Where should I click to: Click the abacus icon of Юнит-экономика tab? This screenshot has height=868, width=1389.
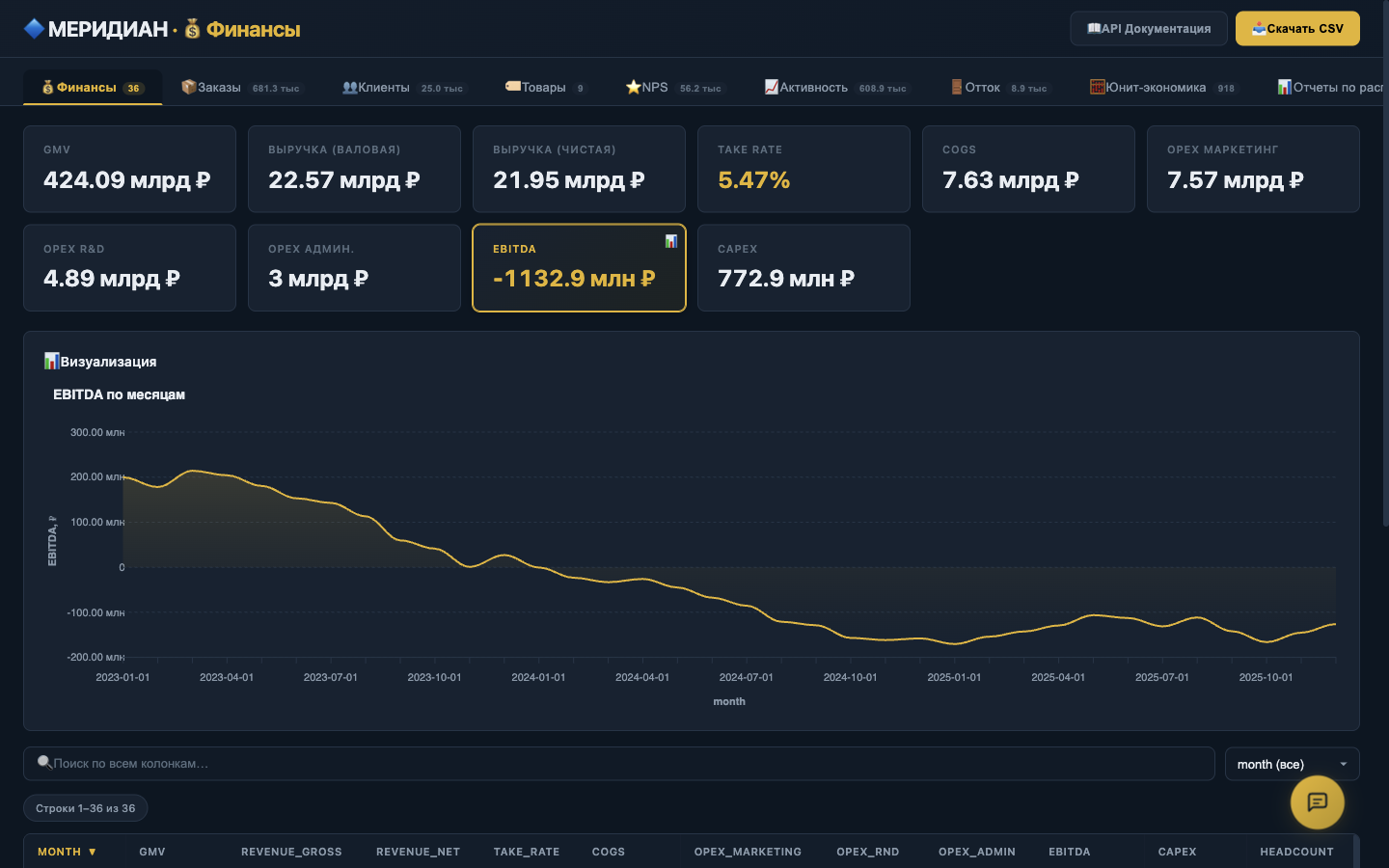1098,87
